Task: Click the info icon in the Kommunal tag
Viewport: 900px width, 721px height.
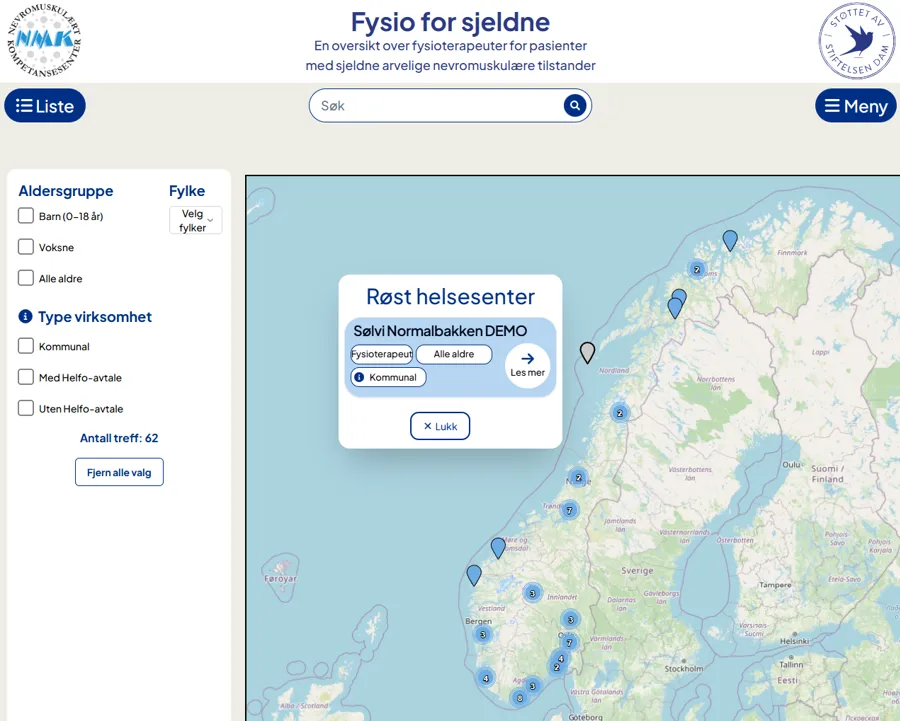Action: [359, 377]
